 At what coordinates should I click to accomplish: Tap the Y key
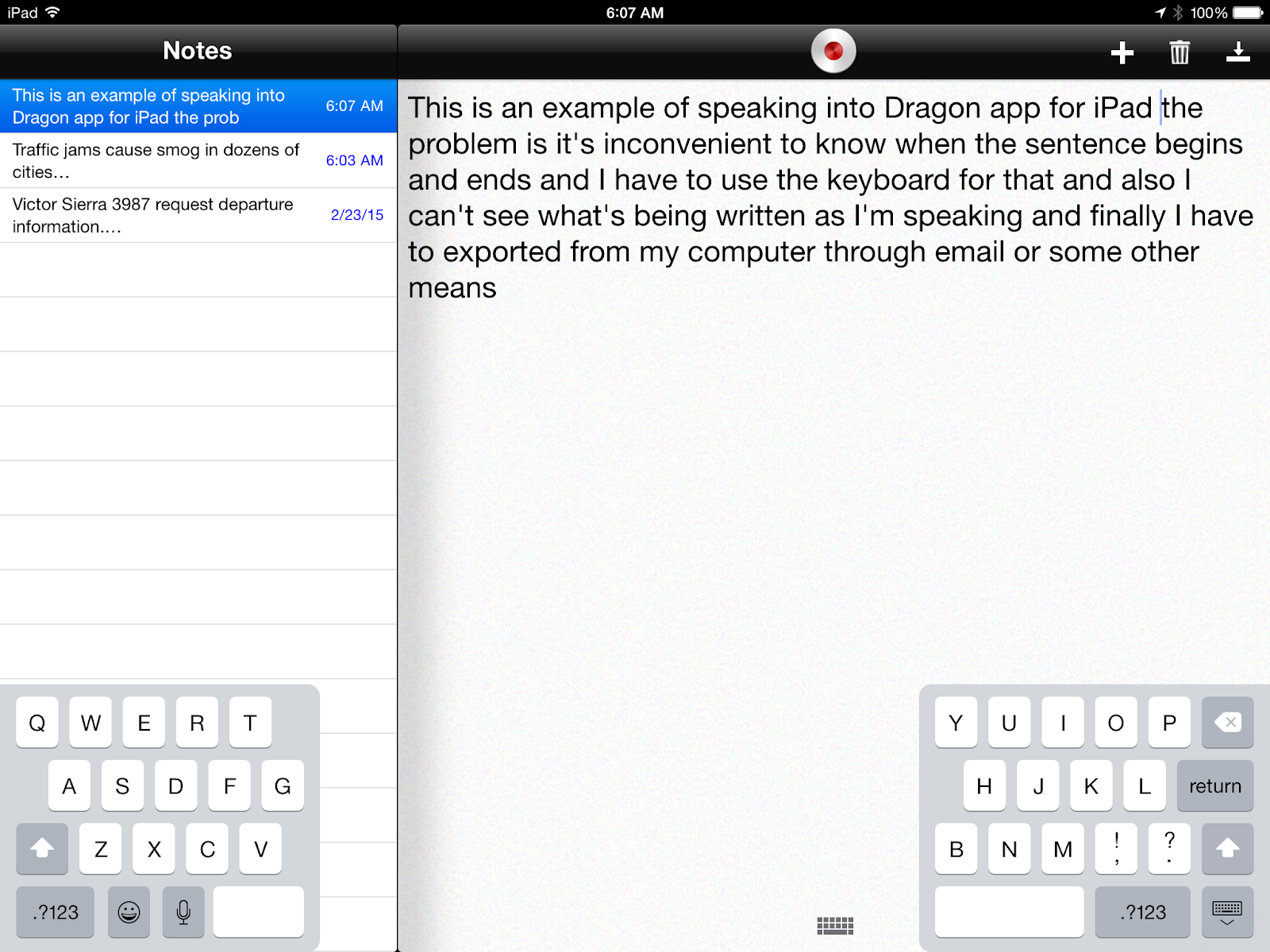(x=956, y=723)
